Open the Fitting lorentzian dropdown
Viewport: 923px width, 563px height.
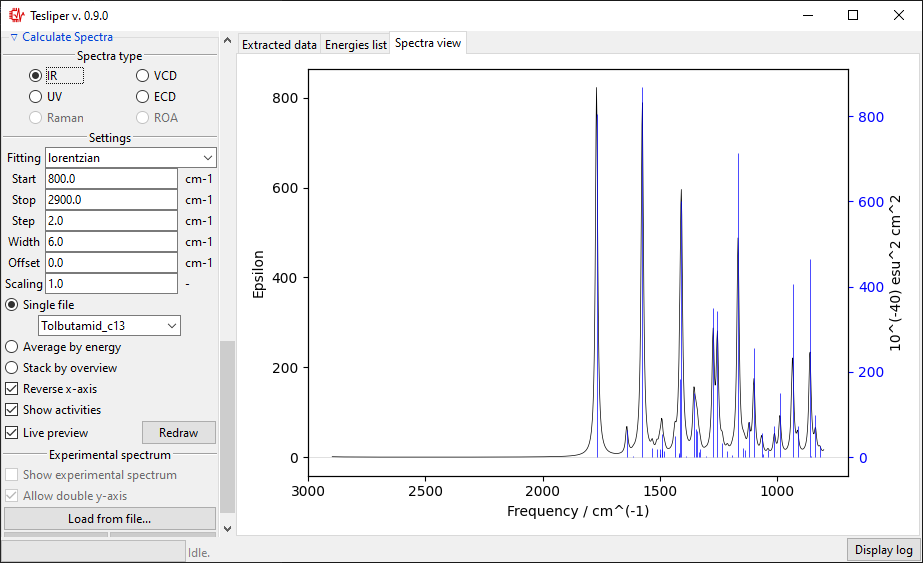click(131, 158)
